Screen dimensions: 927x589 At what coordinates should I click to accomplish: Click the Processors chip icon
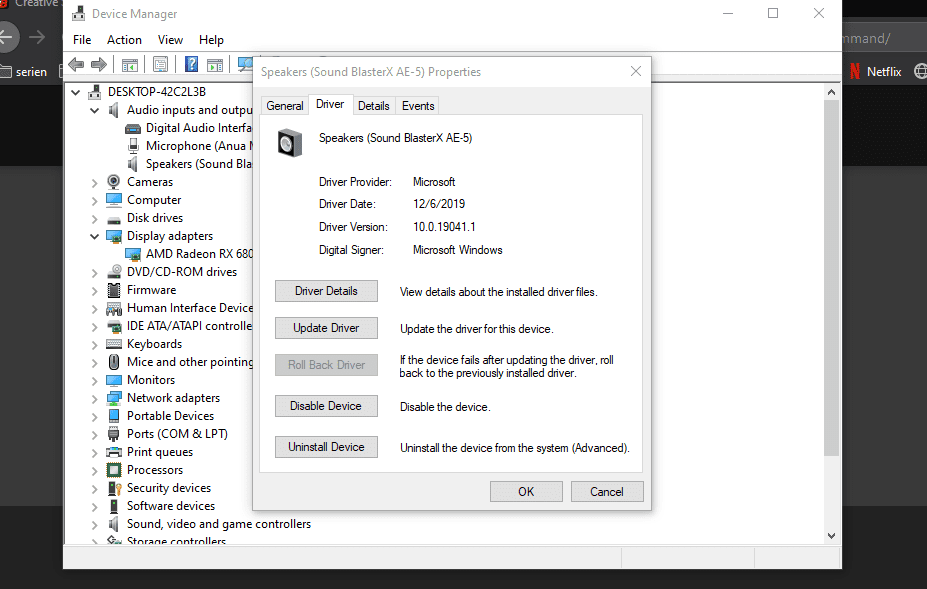pyautogui.click(x=114, y=470)
